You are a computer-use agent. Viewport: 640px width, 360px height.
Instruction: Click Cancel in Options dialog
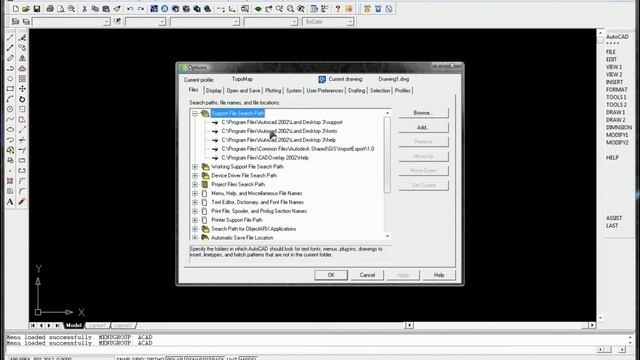point(367,275)
